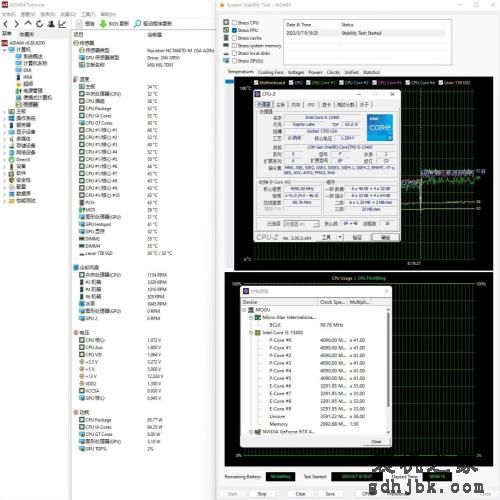The height and width of the screenshot is (500, 500).
Task: Click the up arrow navigation icon
Action: (28, 23)
